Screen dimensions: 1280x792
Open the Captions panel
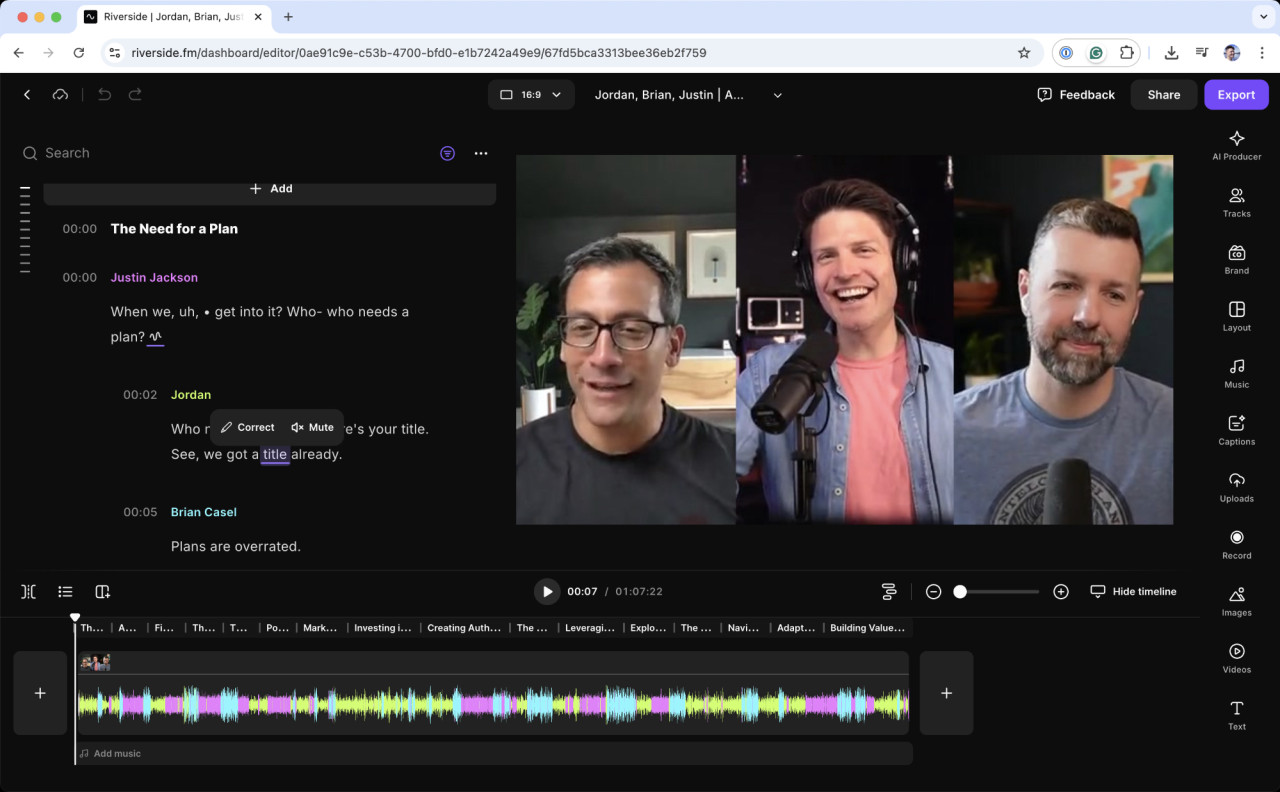click(x=1236, y=430)
